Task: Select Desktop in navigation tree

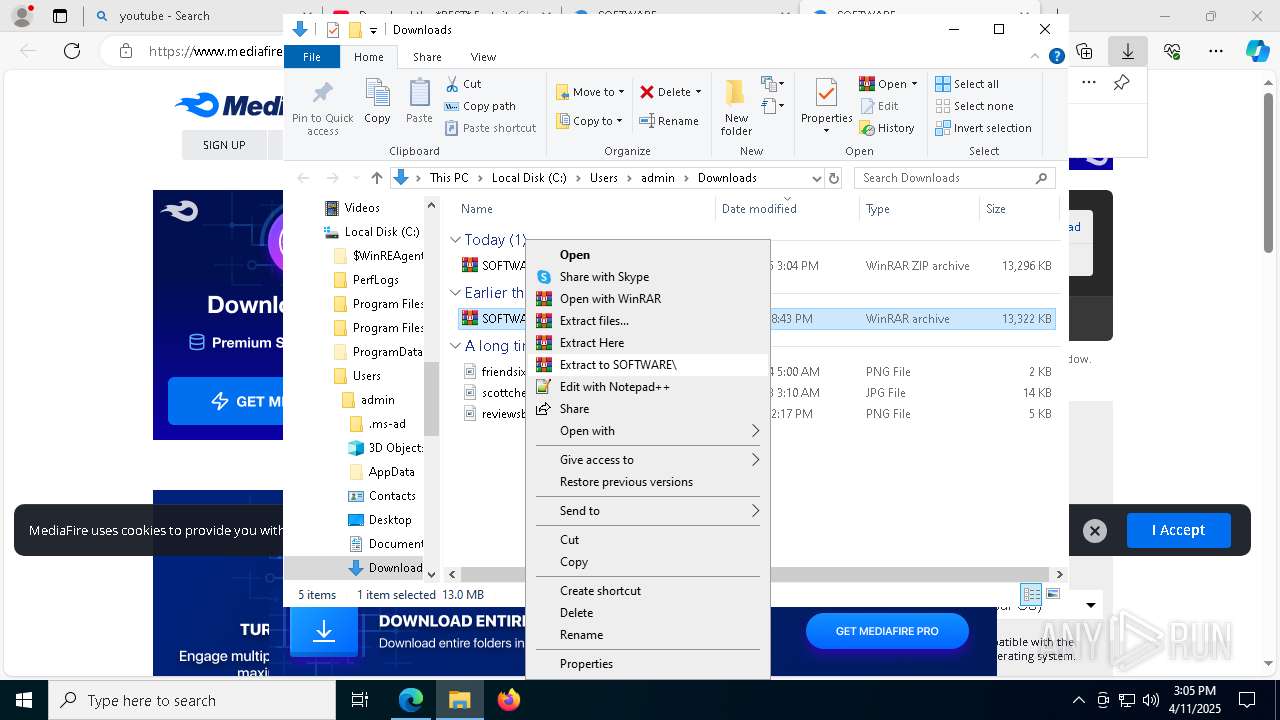Action: tap(389, 520)
